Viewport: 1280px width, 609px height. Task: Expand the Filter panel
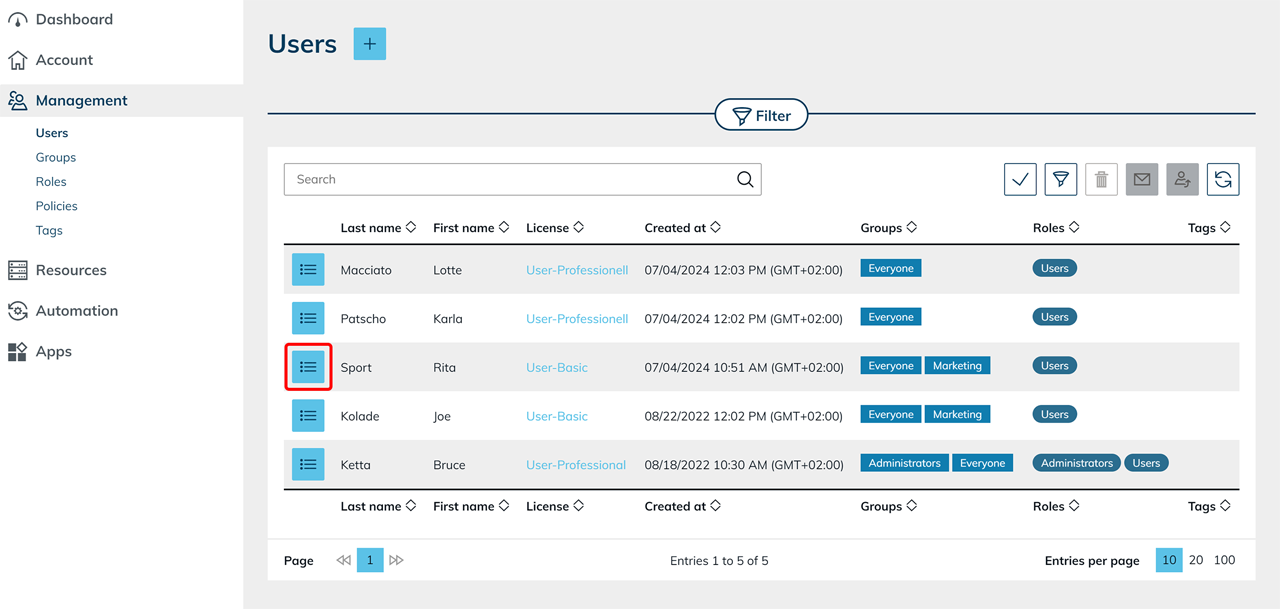pos(761,116)
